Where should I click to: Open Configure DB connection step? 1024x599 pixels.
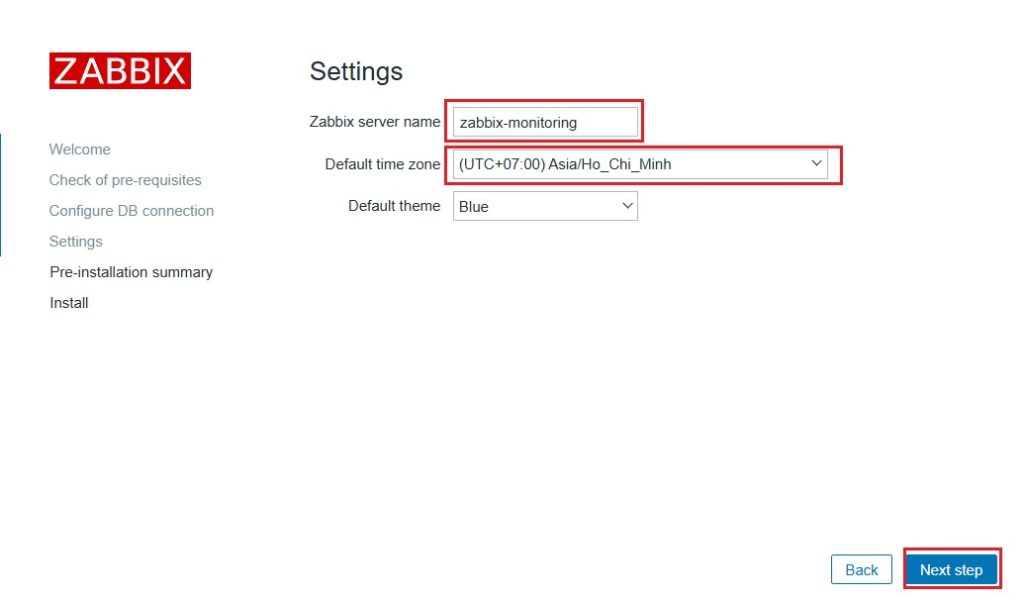pyautogui.click(x=131, y=211)
